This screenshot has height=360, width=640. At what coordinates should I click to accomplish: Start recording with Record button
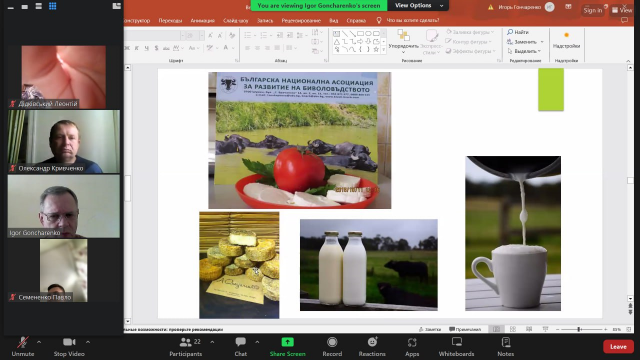pyautogui.click(x=332, y=347)
